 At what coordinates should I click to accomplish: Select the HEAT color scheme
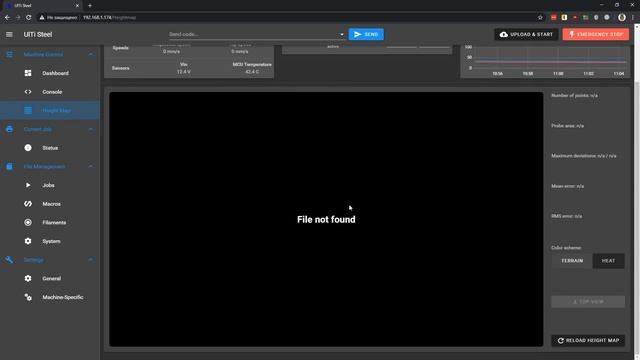click(608, 261)
